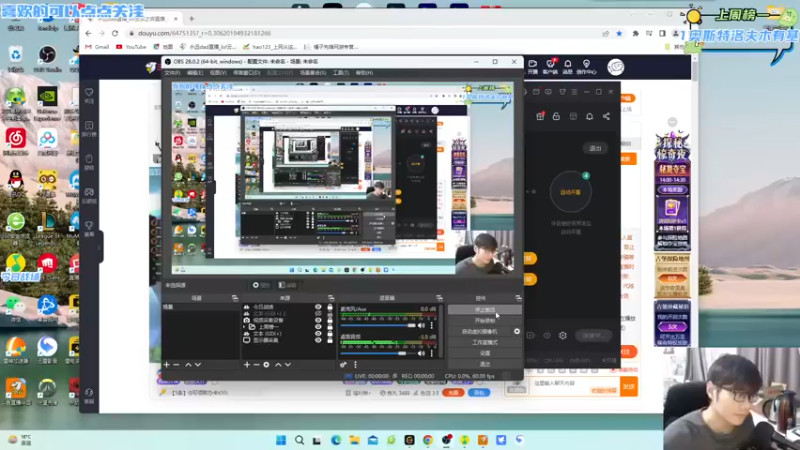800x450 pixels.
Task: Click 工作室模式 button in OBS
Action: point(485,342)
